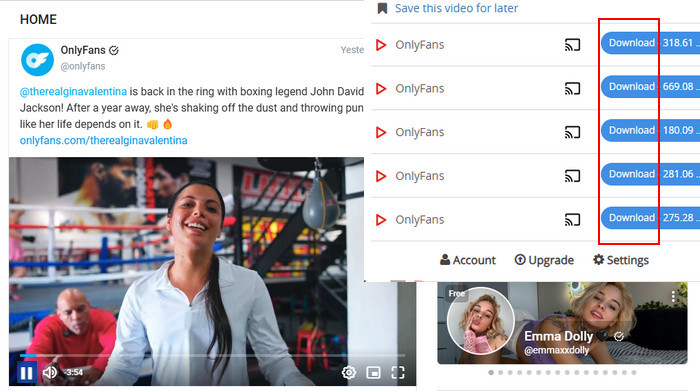Open the OnlyFans account name in post header
The width and height of the screenshot is (700, 391).
click(x=83, y=50)
